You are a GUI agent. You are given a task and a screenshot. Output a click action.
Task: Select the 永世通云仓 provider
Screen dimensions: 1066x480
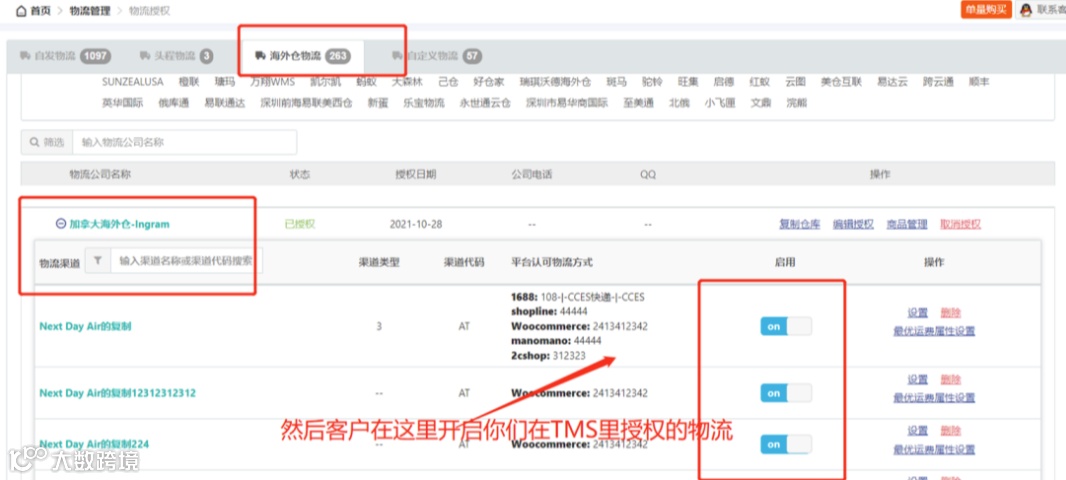tap(485, 103)
